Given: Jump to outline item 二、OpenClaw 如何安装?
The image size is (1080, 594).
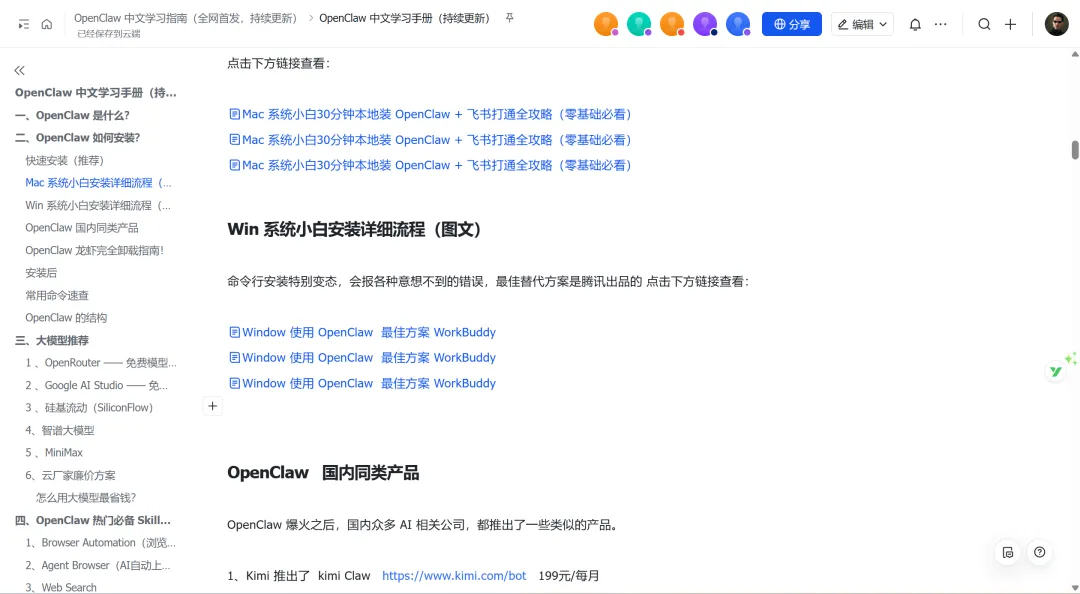Looking at the screenshot, I should pyautogui.click(x=77, y=138).
